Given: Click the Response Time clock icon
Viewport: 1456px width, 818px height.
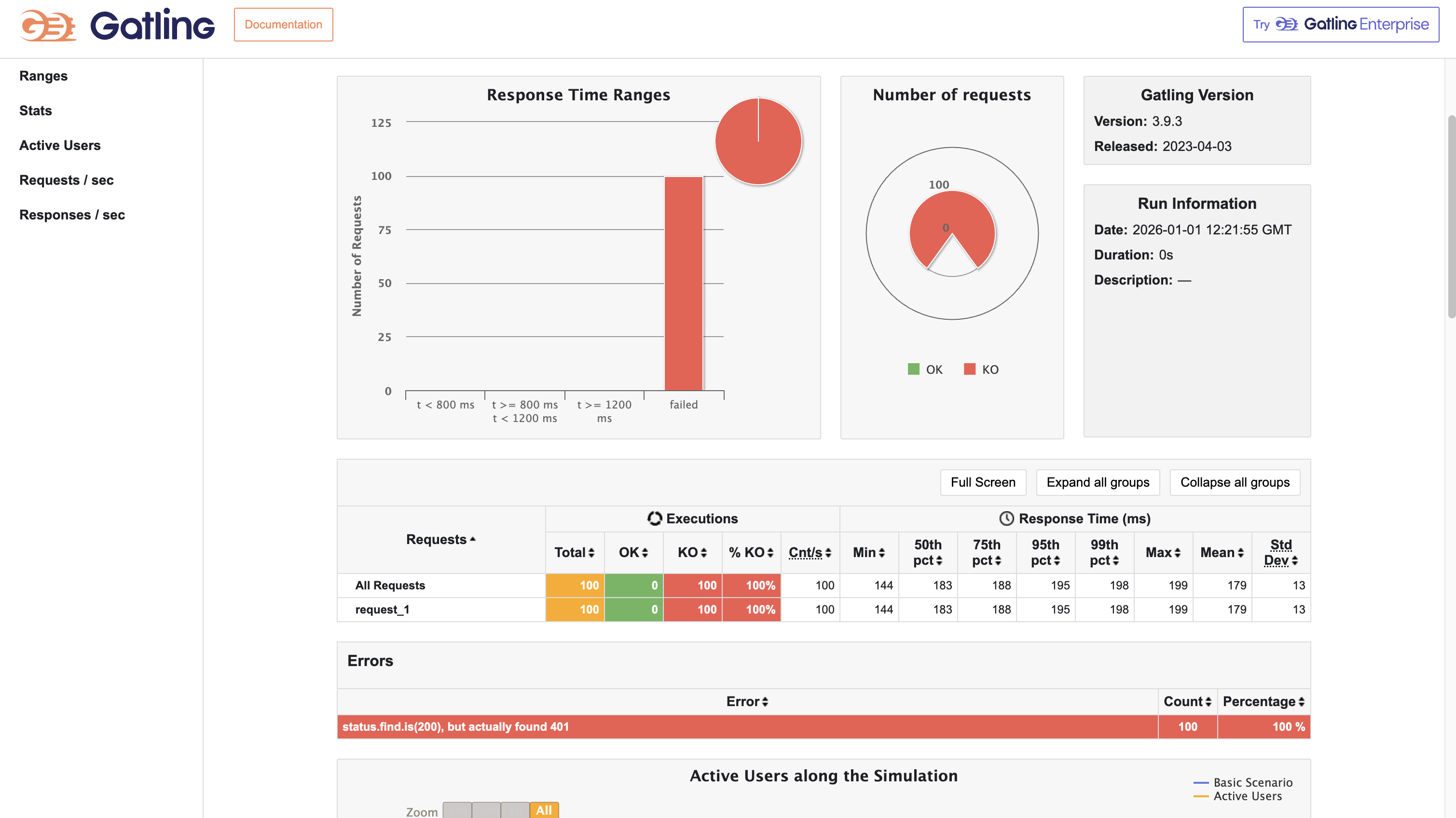Looking at the screenshot, I should click(1006, 518).
